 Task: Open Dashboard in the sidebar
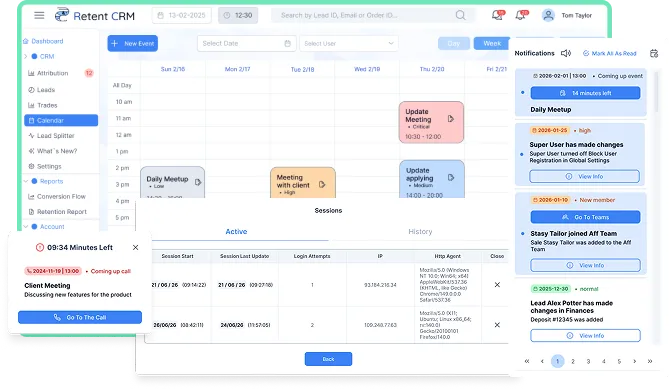44,41
